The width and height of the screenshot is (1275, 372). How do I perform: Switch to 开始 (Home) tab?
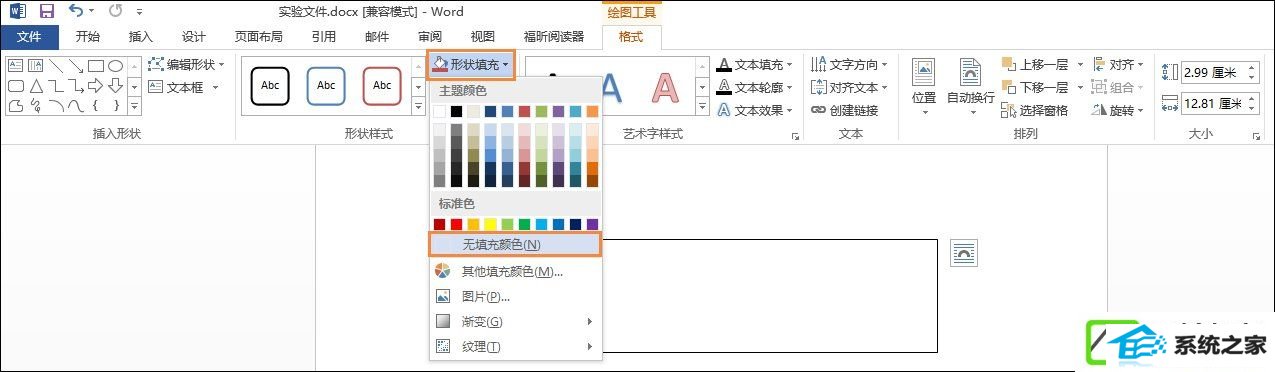coord(88,37)
